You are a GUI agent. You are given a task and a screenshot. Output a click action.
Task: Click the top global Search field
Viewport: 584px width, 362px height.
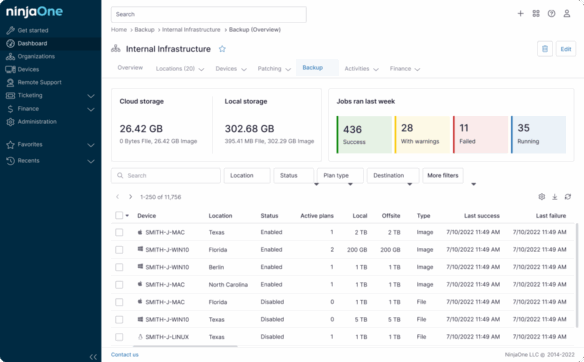pyautogui.click(x=209, y=15)
